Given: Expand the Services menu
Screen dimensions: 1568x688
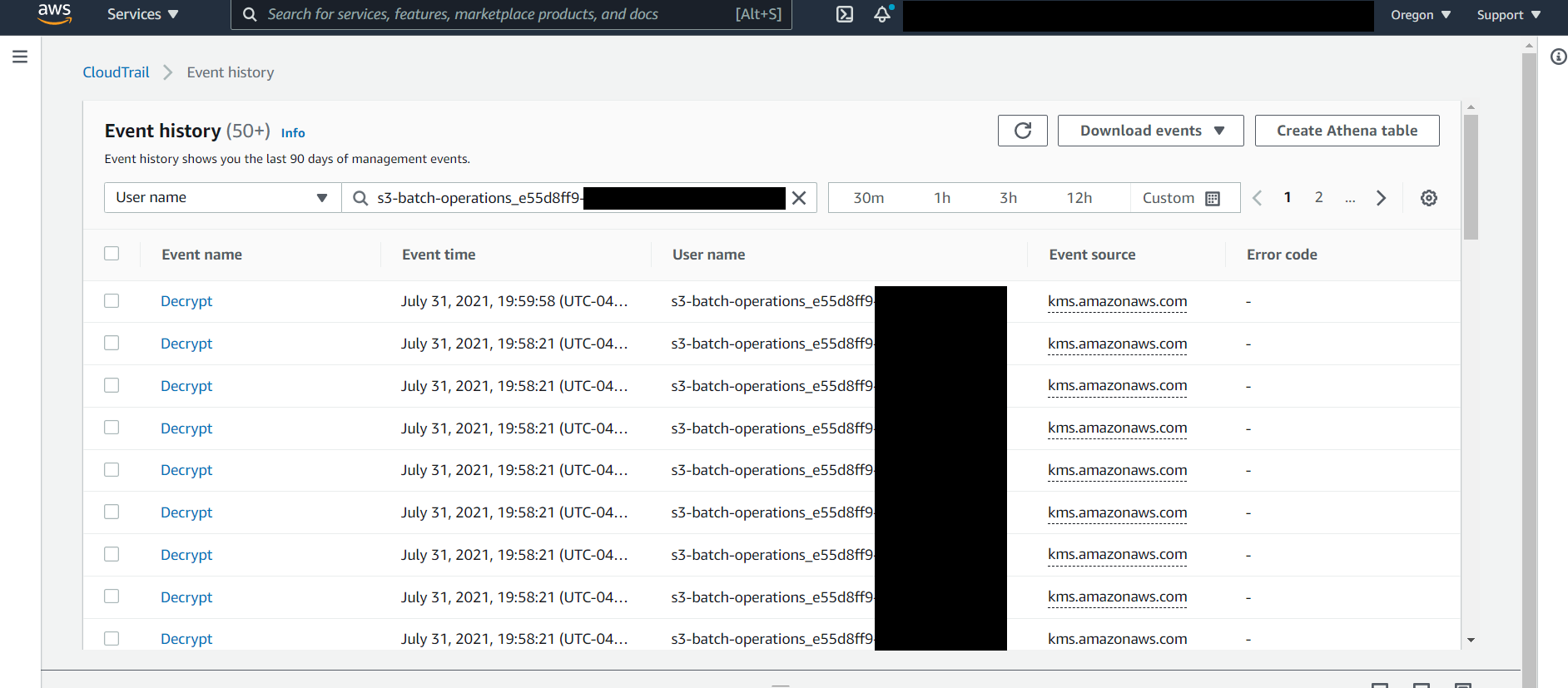Looking at the screenshot, I should (142, 14).
